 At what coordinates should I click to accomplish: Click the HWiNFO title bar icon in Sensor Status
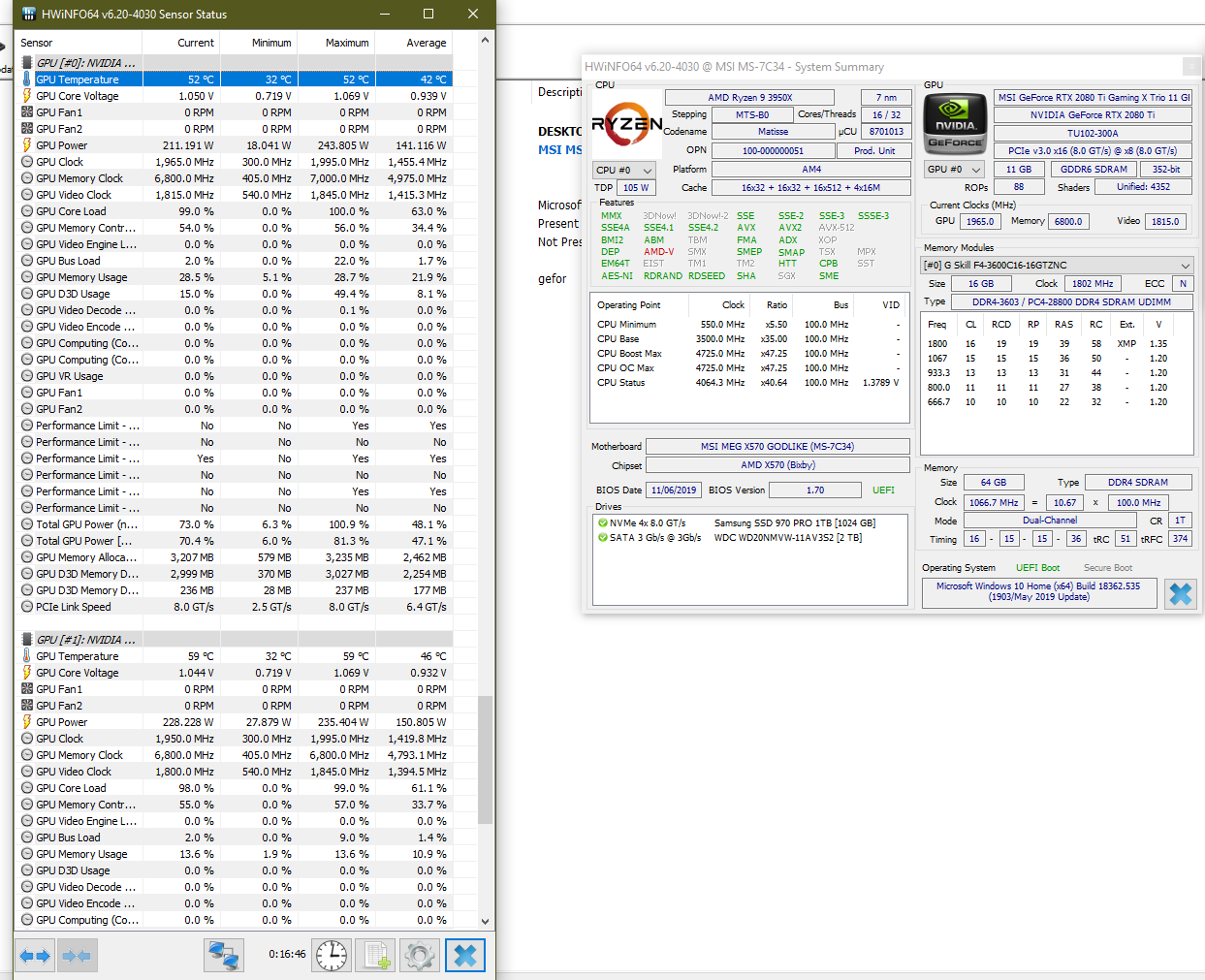click(28, 14)
